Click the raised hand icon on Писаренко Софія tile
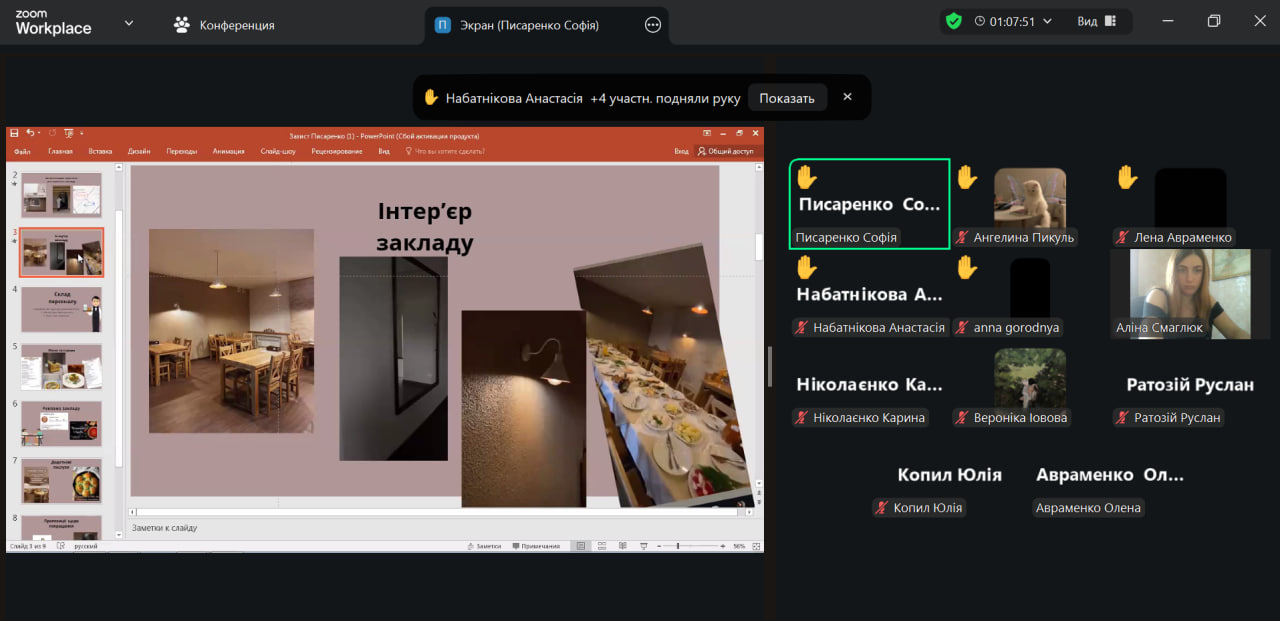 [806, 178]
